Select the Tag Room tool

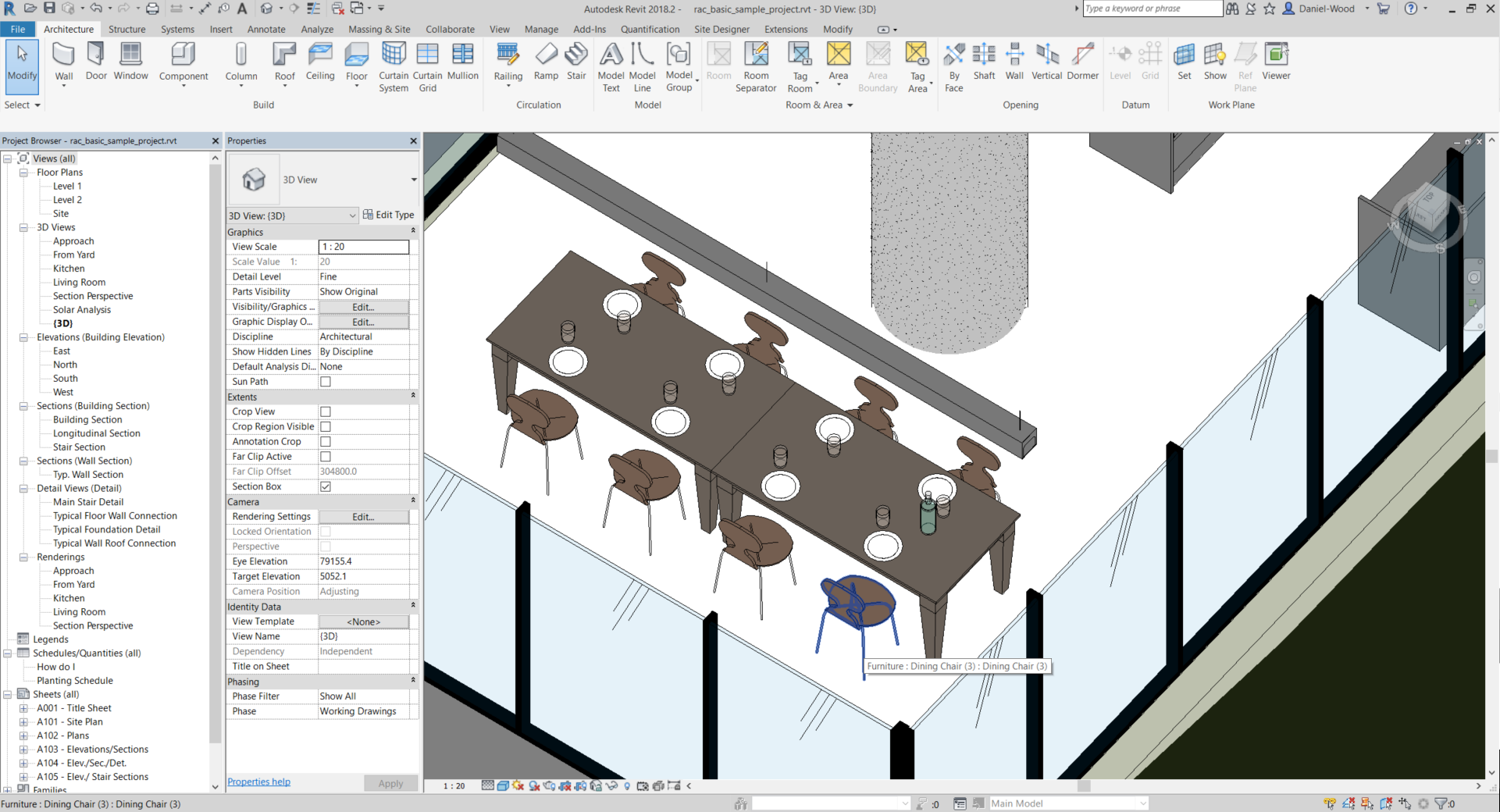(800, 66)
